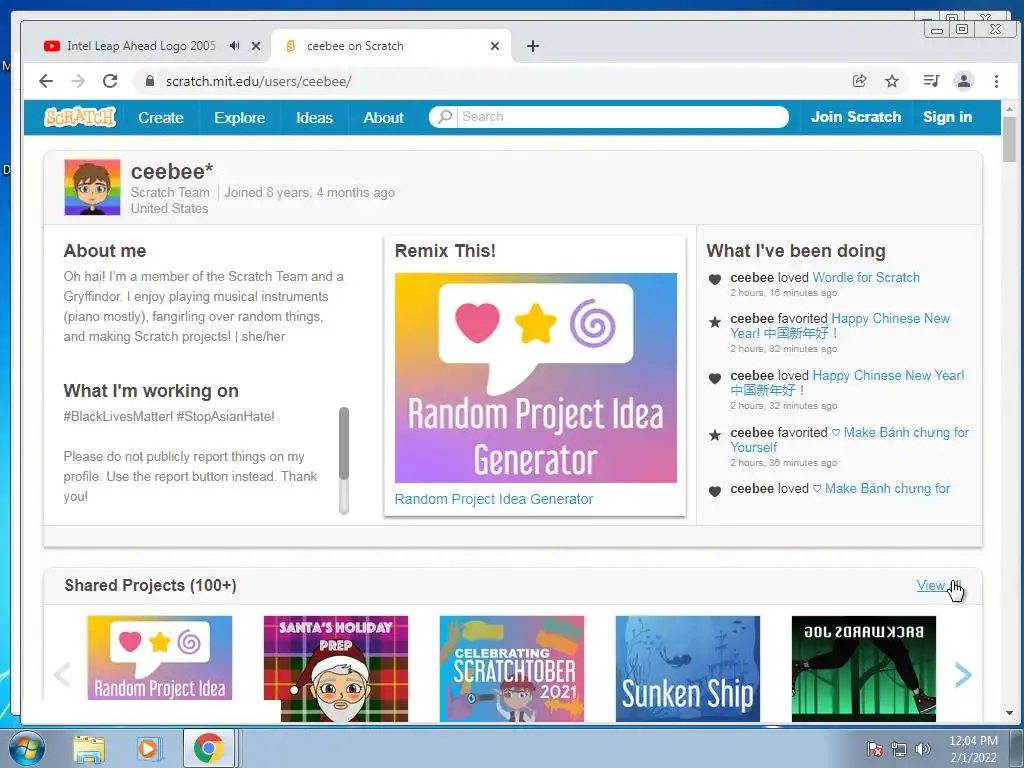This screenshot has height=768, width=1024.
Task: Click Sign in
Action: coord(948,117)
